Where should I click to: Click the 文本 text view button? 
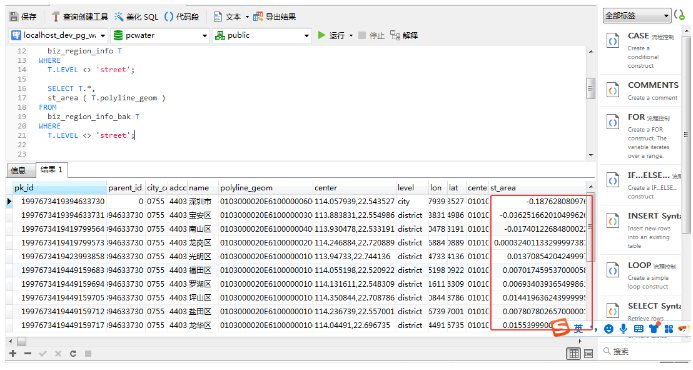click(x=228, y=17)
